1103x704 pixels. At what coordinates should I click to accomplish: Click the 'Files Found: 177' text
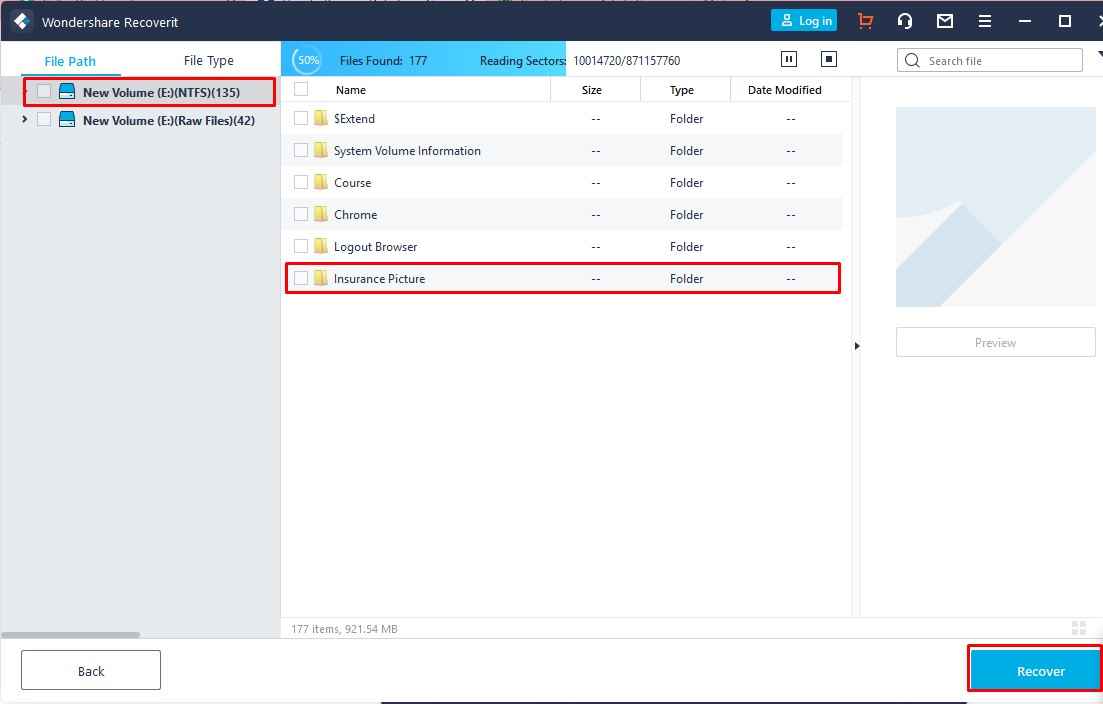(383, 60)
